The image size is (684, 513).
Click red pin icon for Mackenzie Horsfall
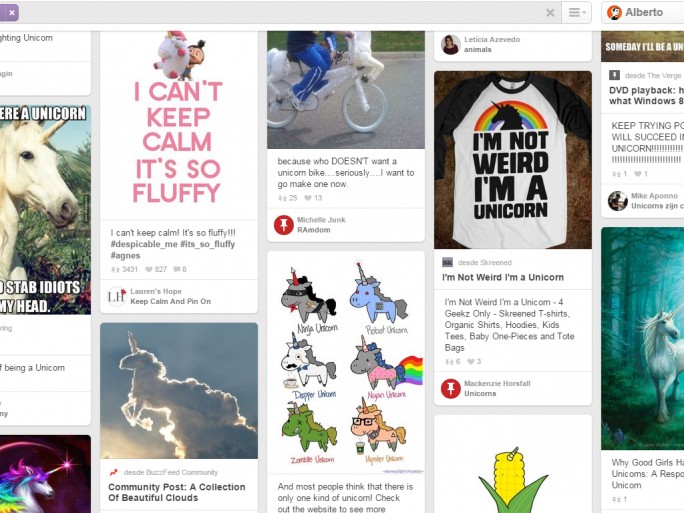point(451,388)
